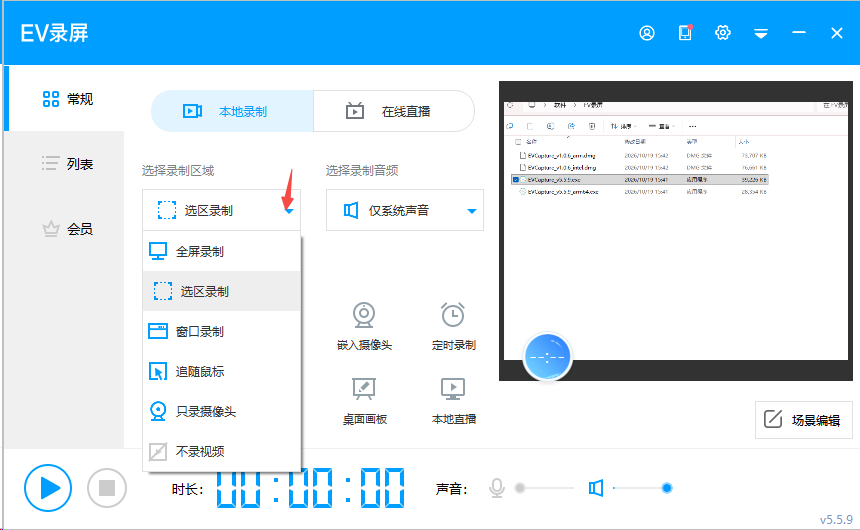Viewport: 860px width, 530px height.
Task: Choose 只录摄像头 from the dropdown list
Action: [x=222, y=411]
